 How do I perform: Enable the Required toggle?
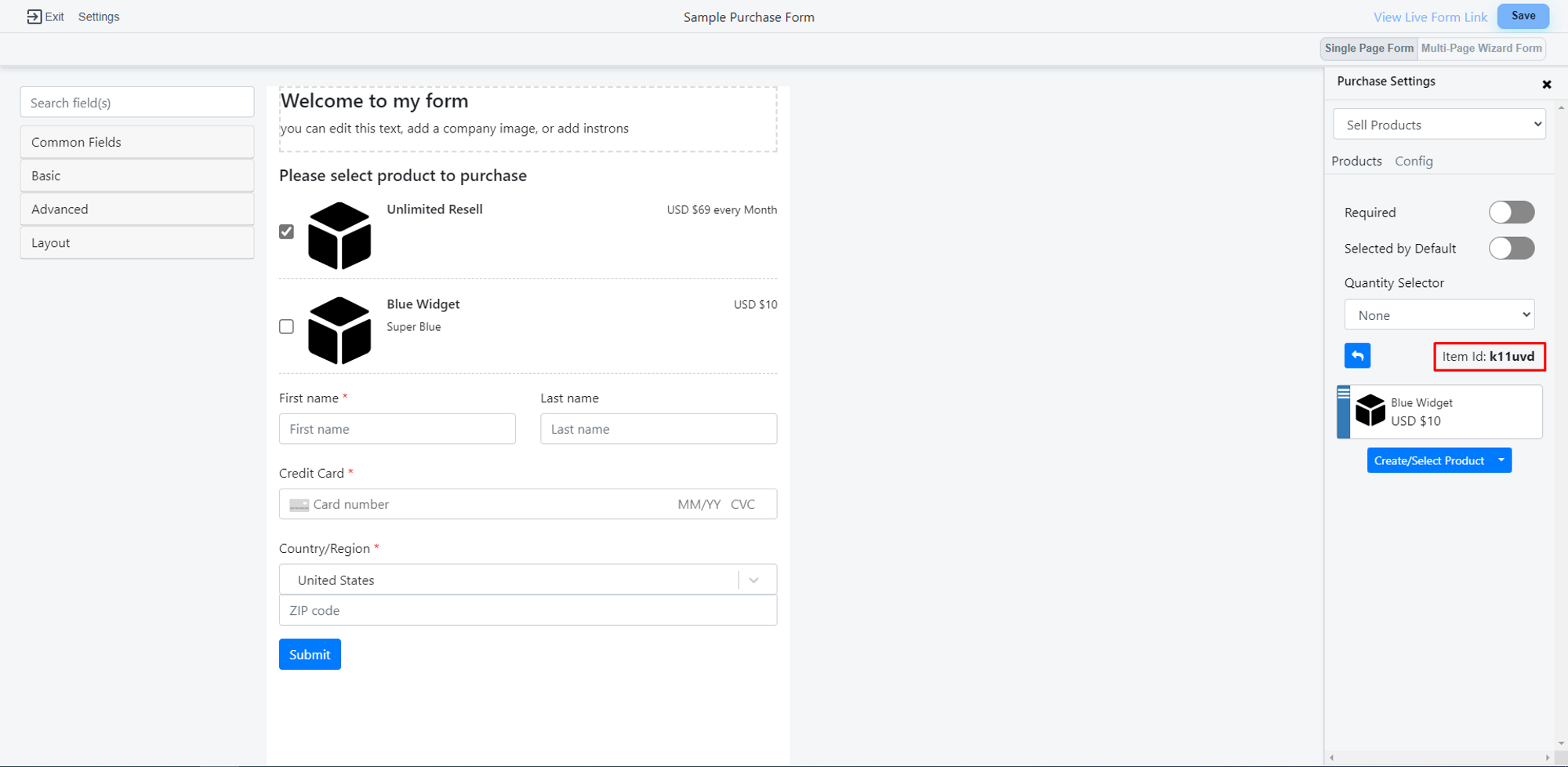[1511, 213]
